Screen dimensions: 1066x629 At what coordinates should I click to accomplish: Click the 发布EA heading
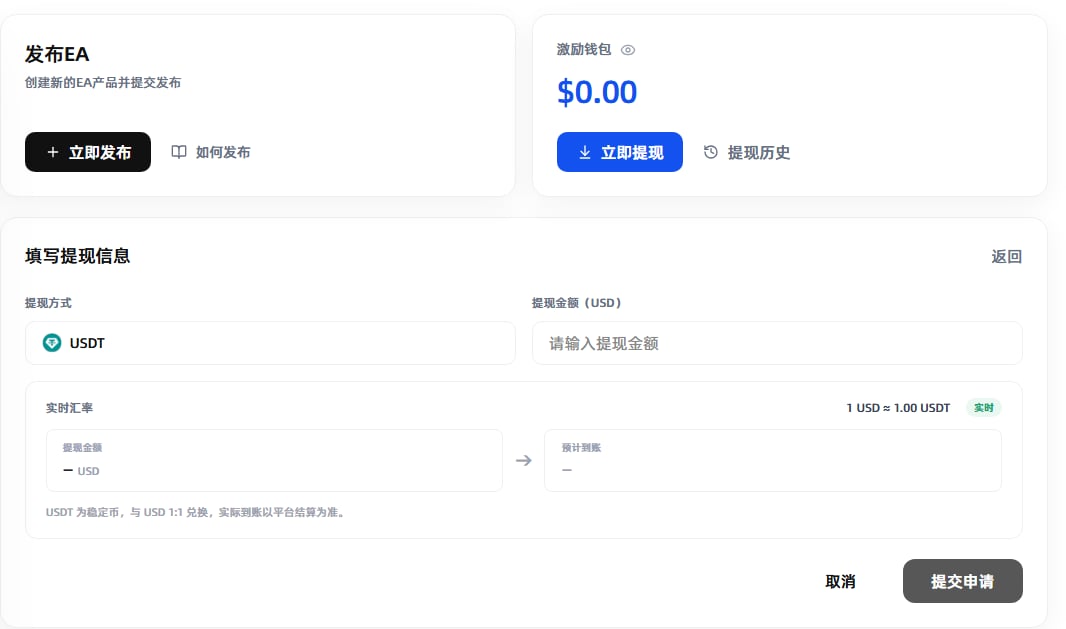click(57, 54)
